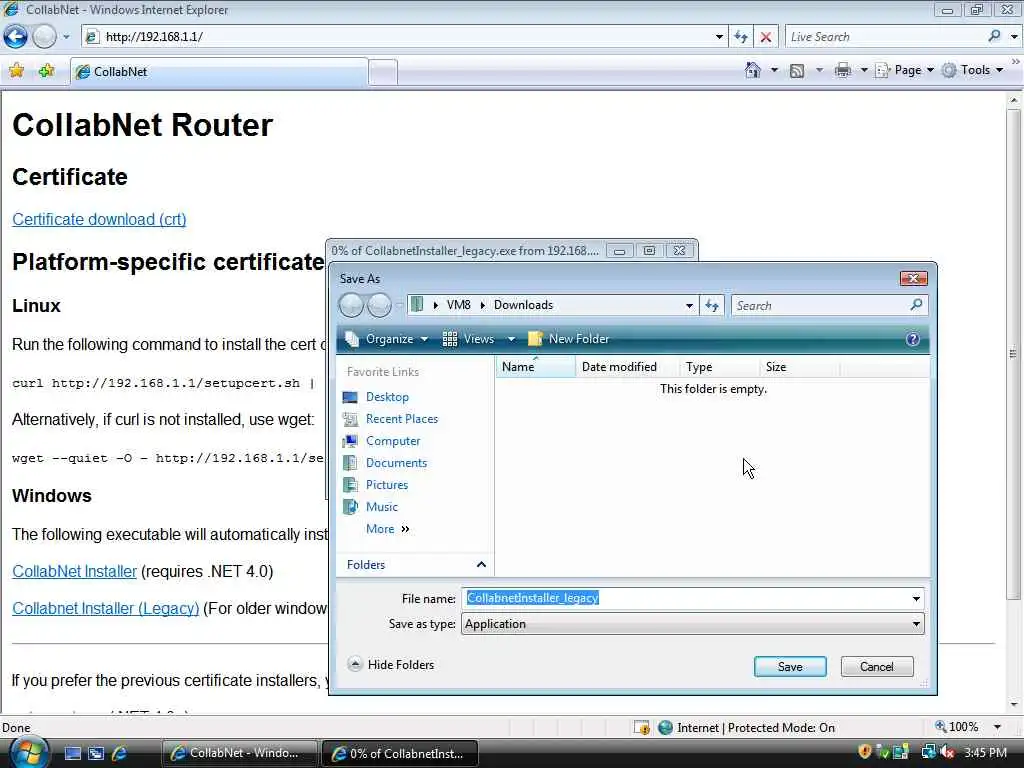Image resolution: width=1024 pixels, height=768 pixels.
Task: Switch to CollabNet window taskbar button
Action: coord(239,753)
